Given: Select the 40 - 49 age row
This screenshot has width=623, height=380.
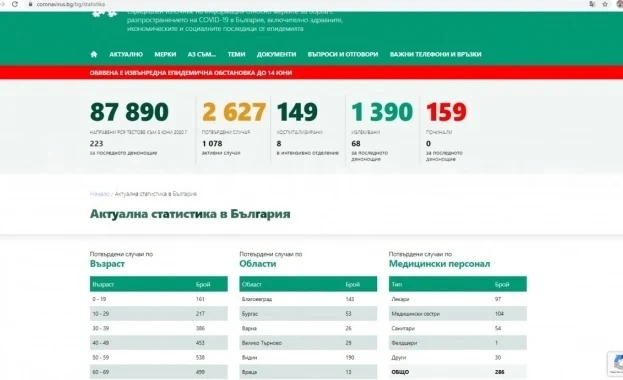Looking at the screenshot, I should point(159,343).
